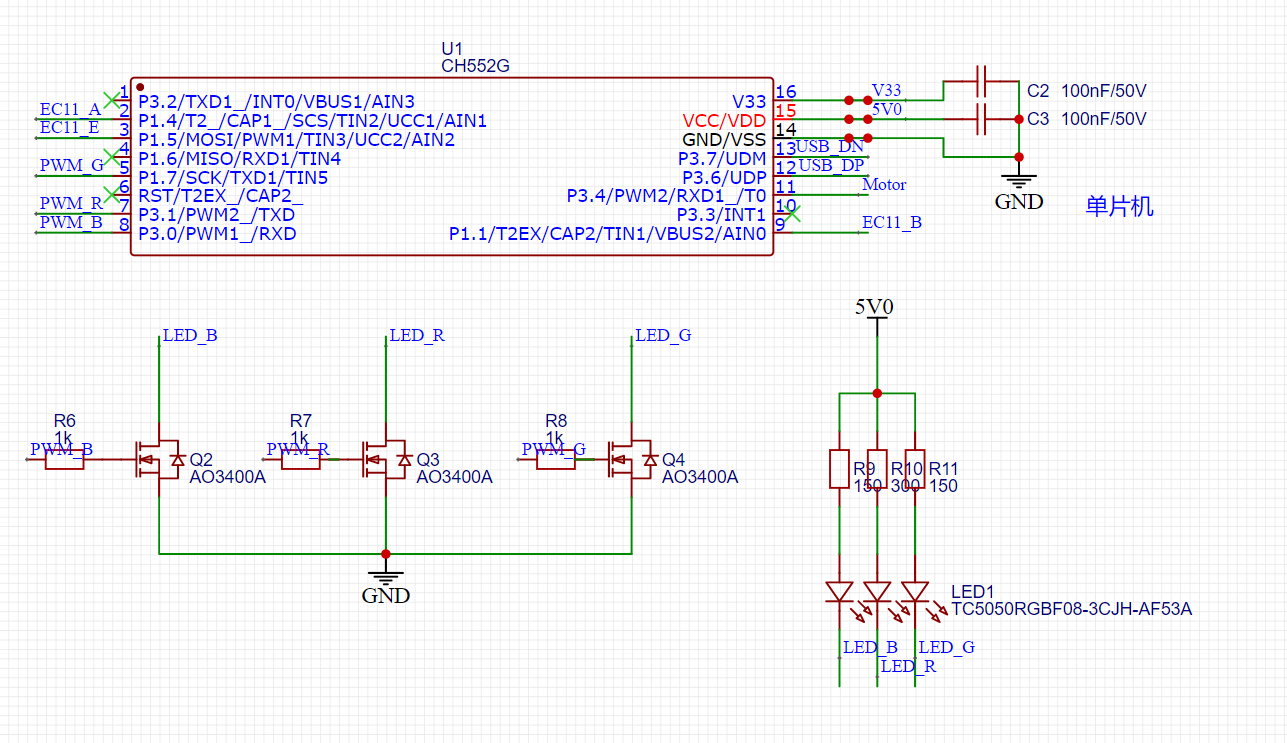
Task: Select the Motor net label
Action: (884, 184)
